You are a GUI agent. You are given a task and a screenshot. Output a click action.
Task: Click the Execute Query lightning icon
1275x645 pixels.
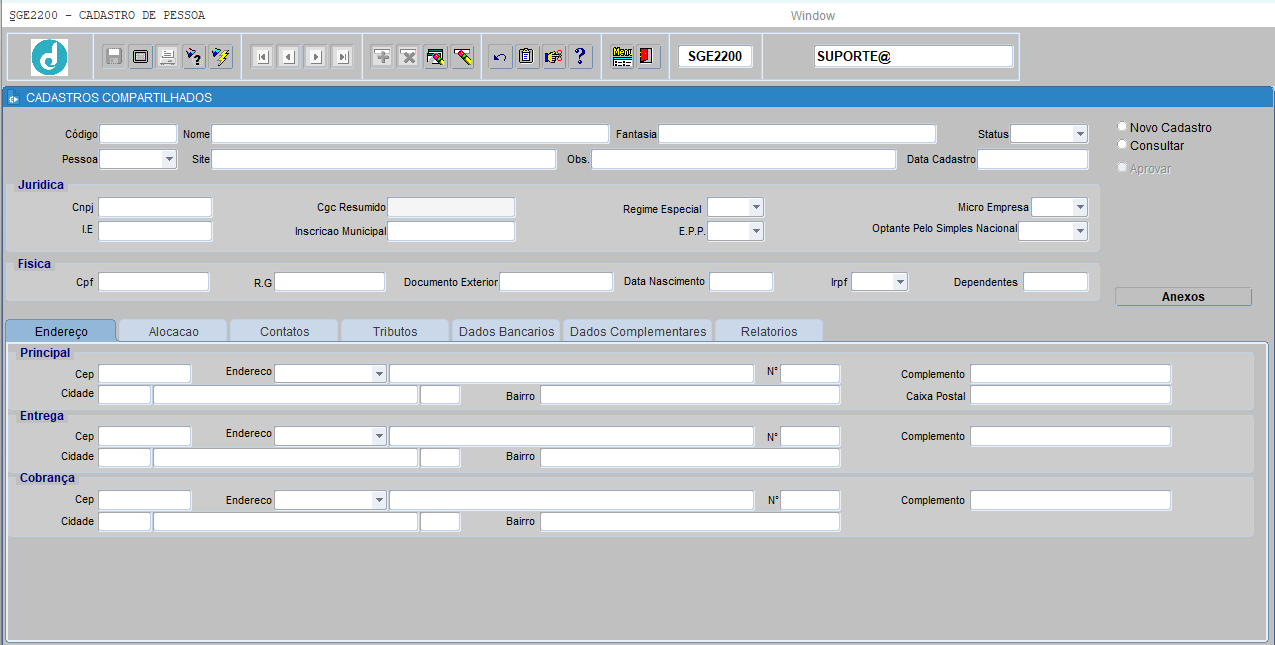click(221, 57)
